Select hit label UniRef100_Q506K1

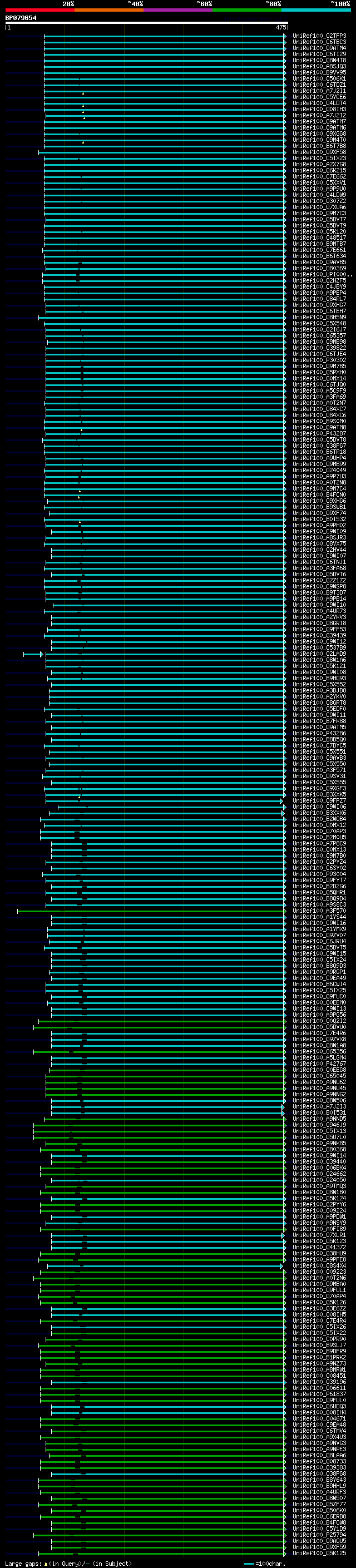(319, 78)
